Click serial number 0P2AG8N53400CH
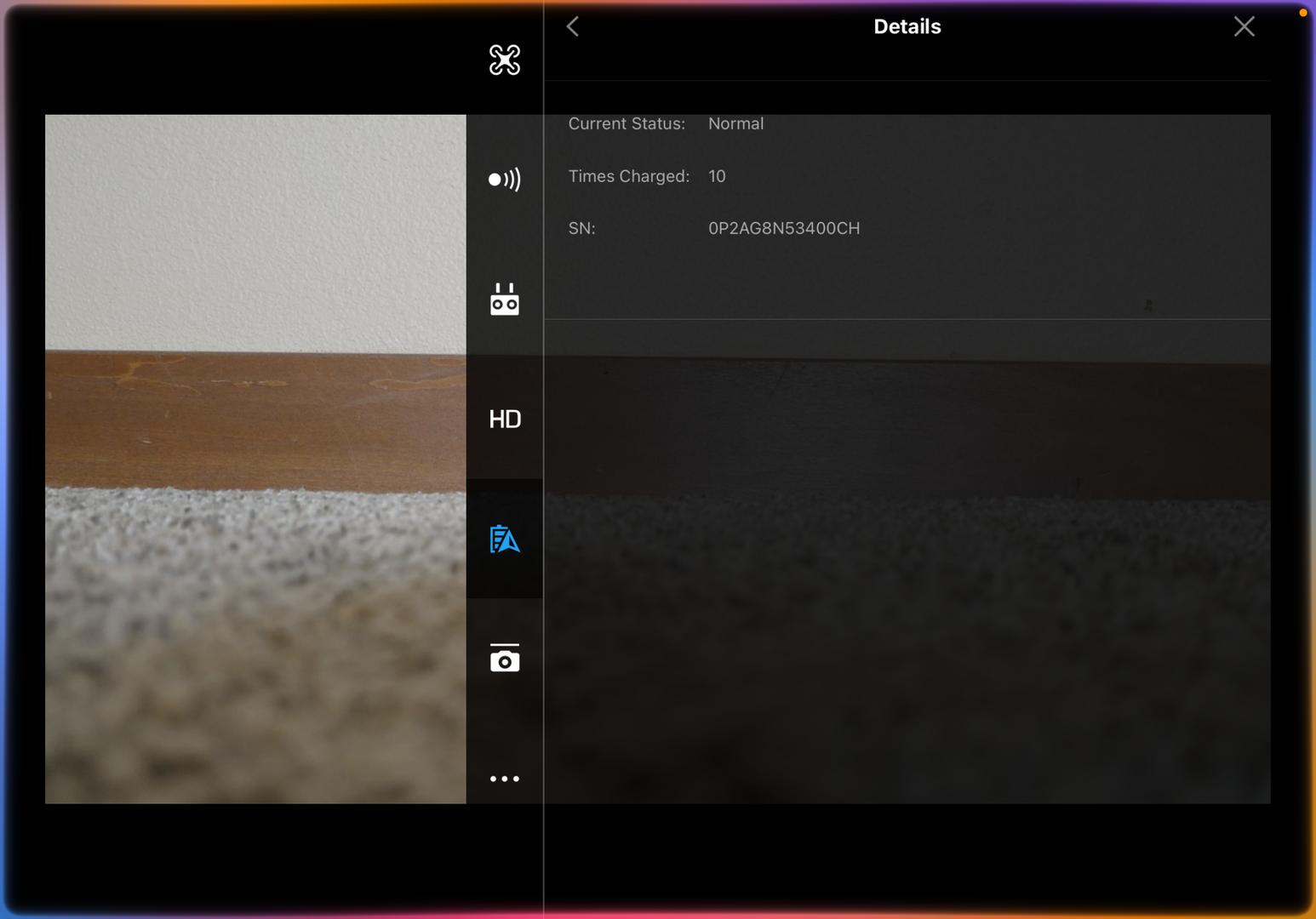This screenshot has height=919, width=1316. [784, 228]
